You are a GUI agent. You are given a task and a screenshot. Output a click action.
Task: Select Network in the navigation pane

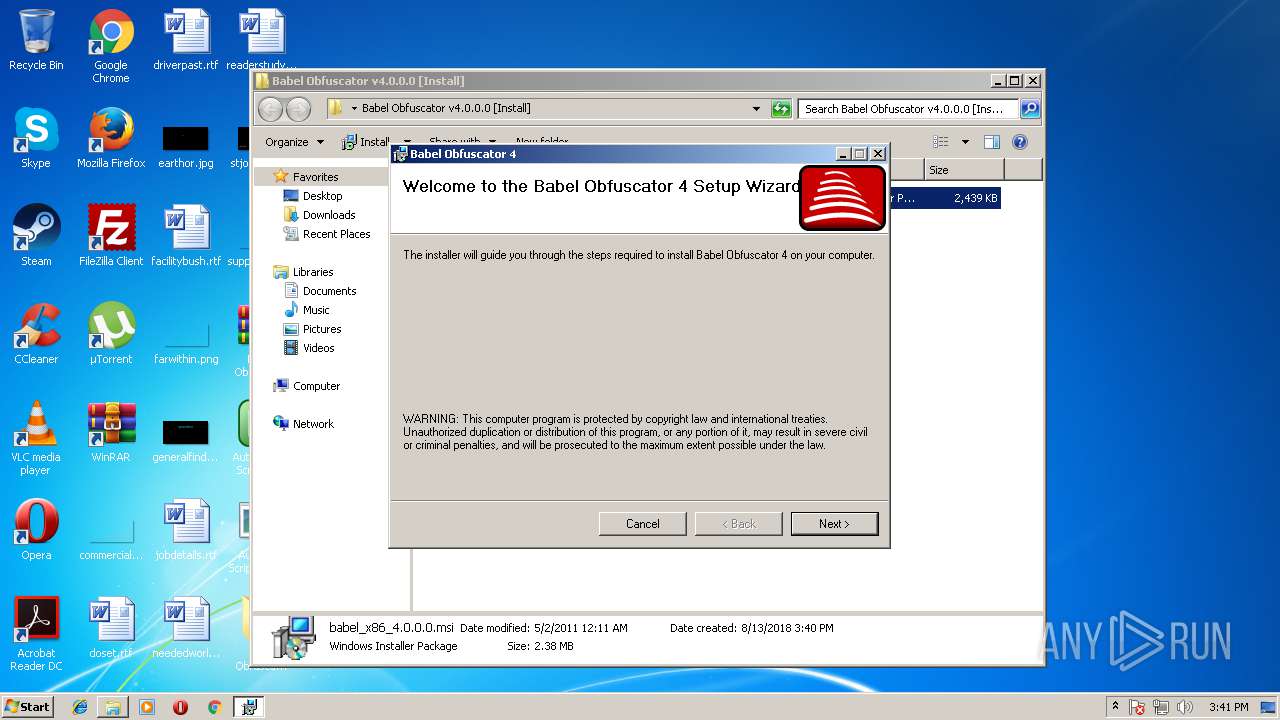pos(313,424)
